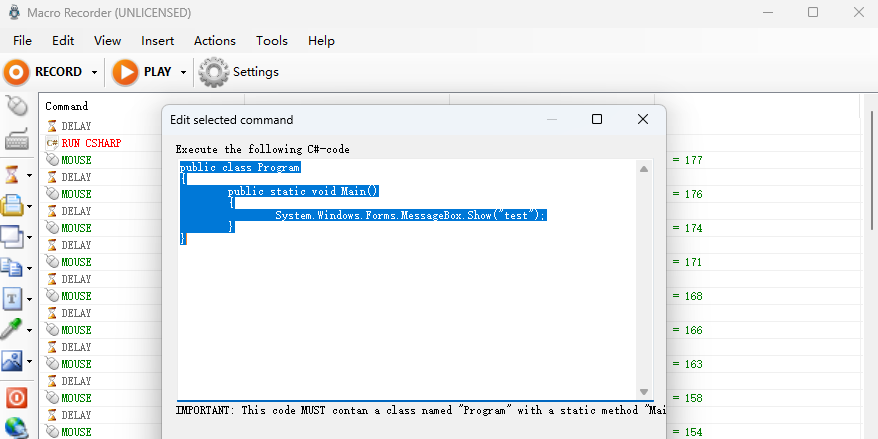Maximize the Macro Recorder main window

click(813, 12)
